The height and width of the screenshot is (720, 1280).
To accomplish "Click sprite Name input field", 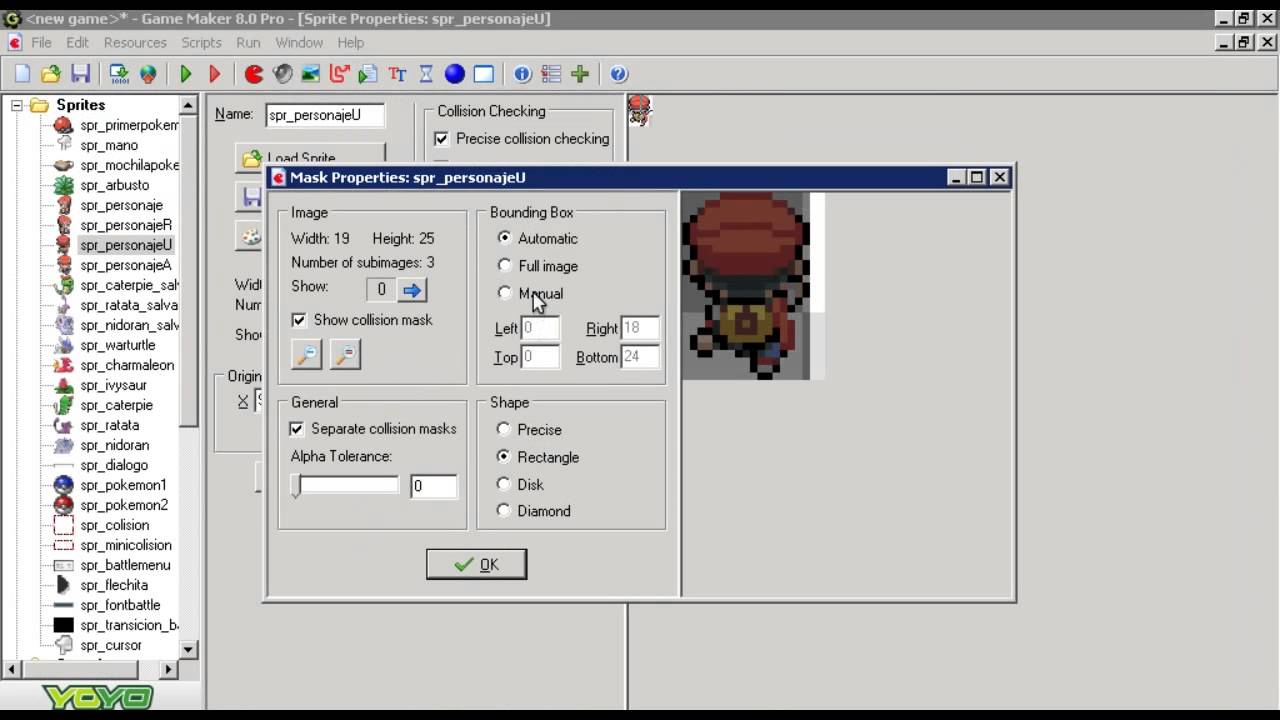I will tap(325, 115).
